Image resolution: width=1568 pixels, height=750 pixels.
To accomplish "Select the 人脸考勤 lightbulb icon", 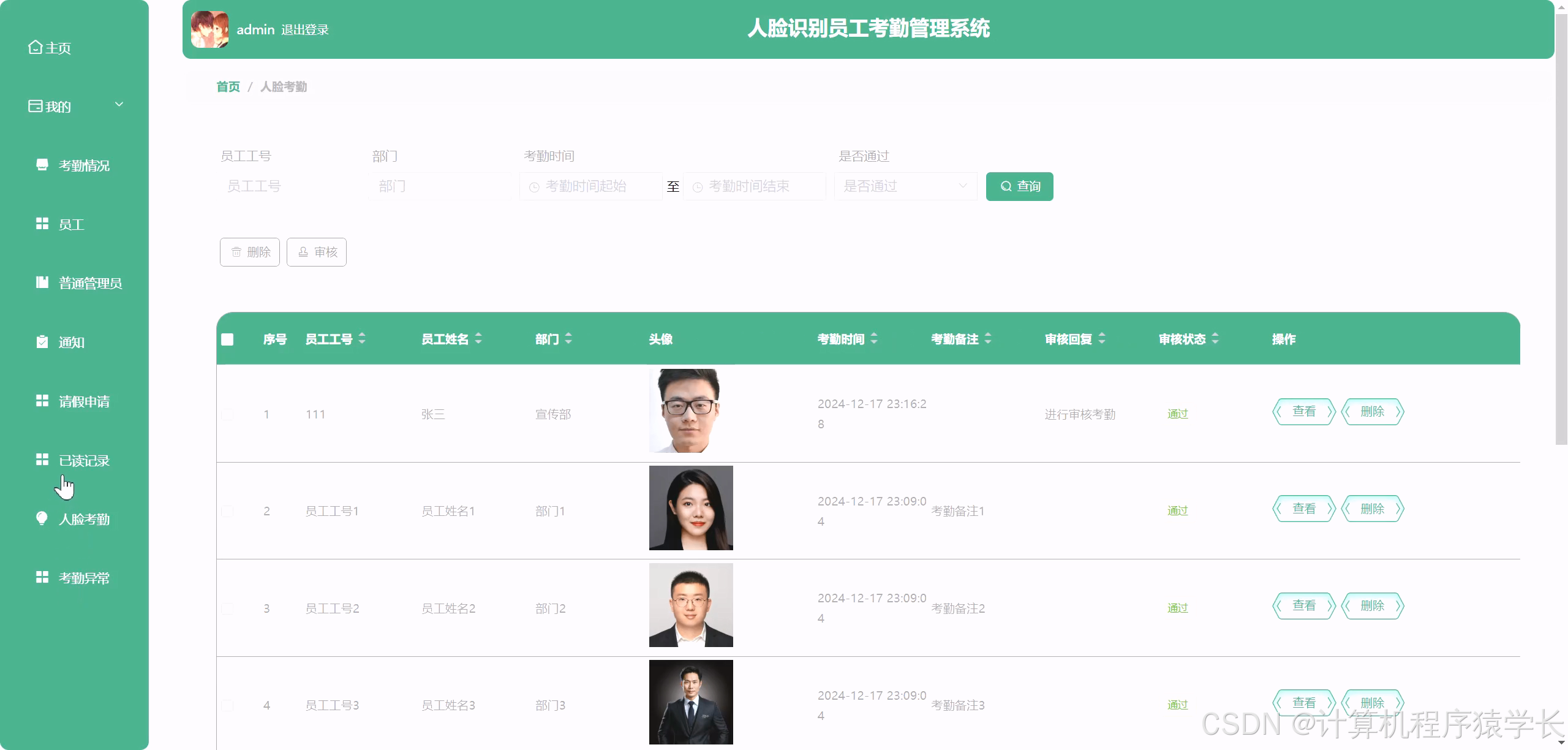I will (x=42, y=519).
